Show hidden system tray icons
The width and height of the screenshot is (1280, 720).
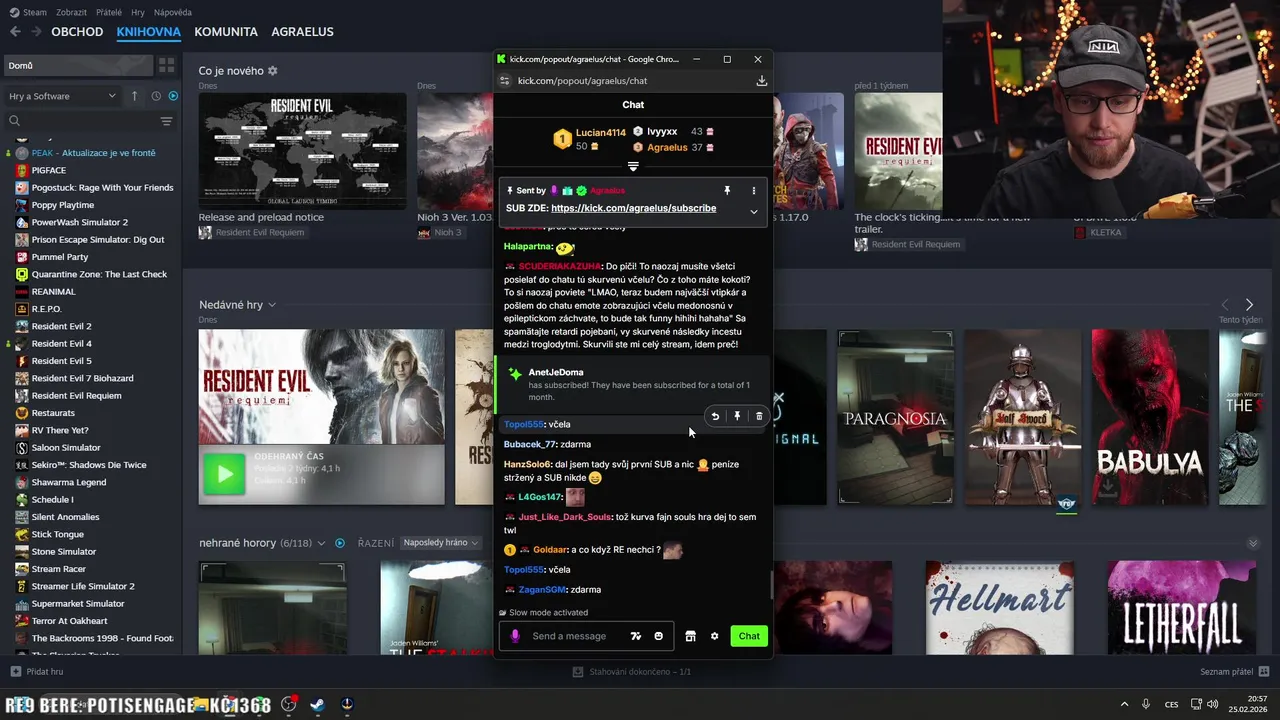point(1124,704)
